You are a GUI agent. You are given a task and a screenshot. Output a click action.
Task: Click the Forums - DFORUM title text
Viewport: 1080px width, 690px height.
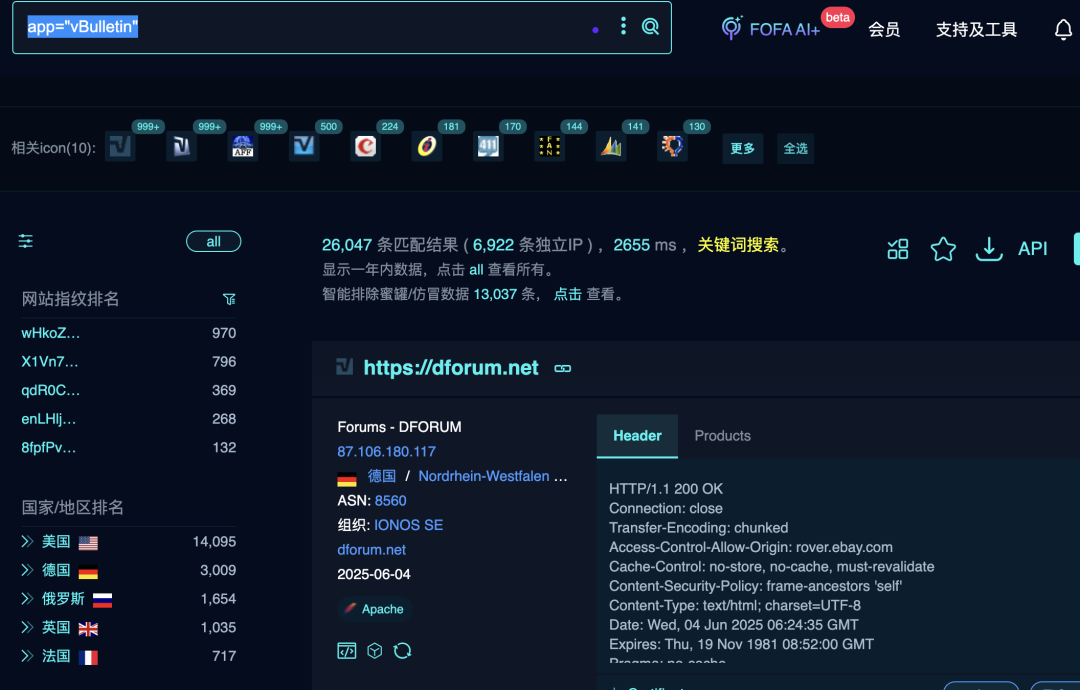(399, 427)
